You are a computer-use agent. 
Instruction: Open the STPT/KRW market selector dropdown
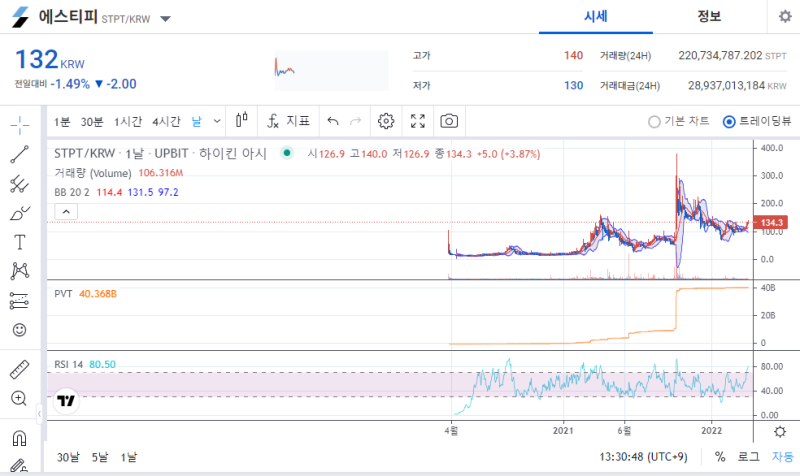click(x=165, y=19)
